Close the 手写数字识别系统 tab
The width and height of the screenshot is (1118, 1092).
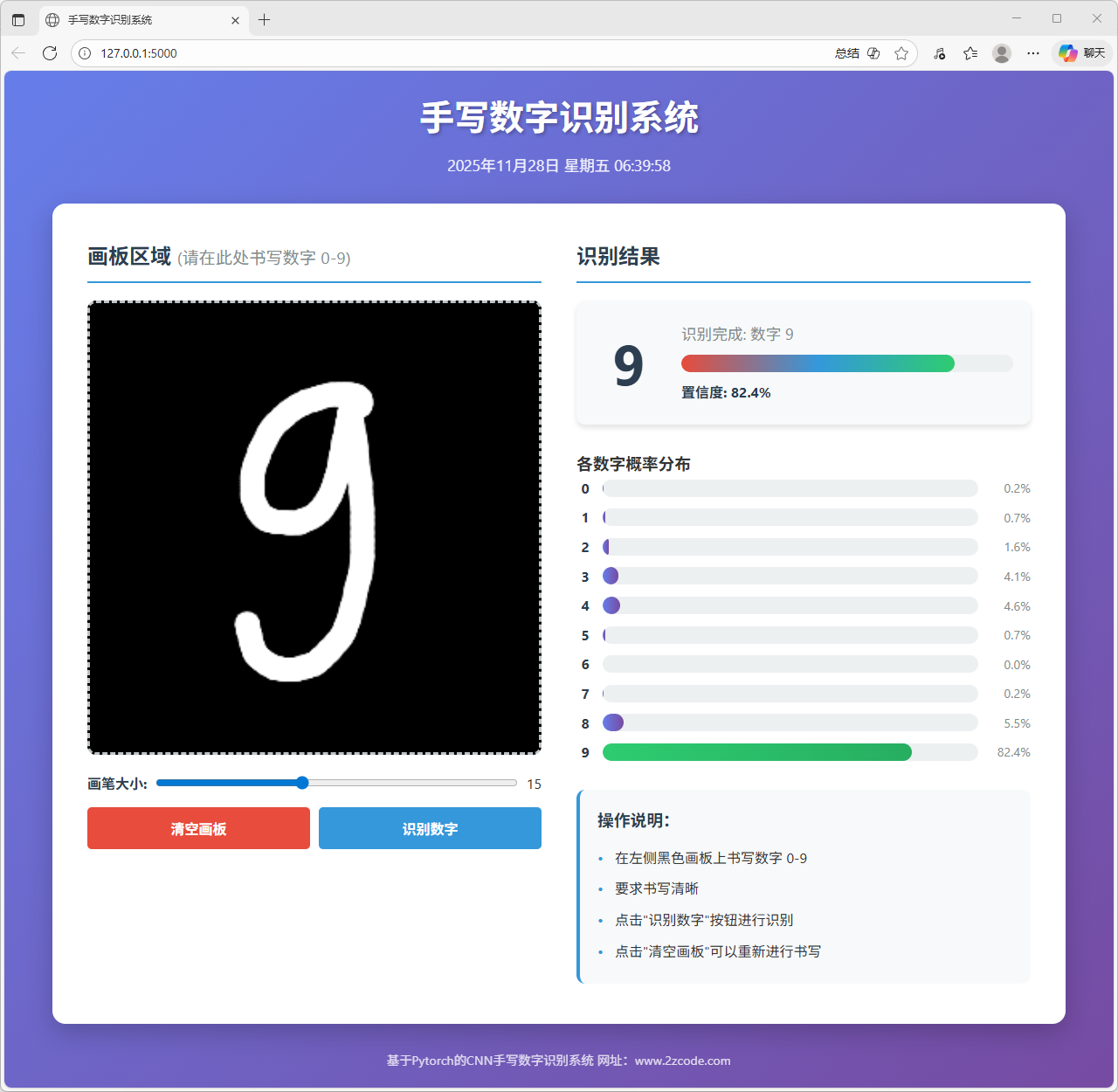pos(235,20)
